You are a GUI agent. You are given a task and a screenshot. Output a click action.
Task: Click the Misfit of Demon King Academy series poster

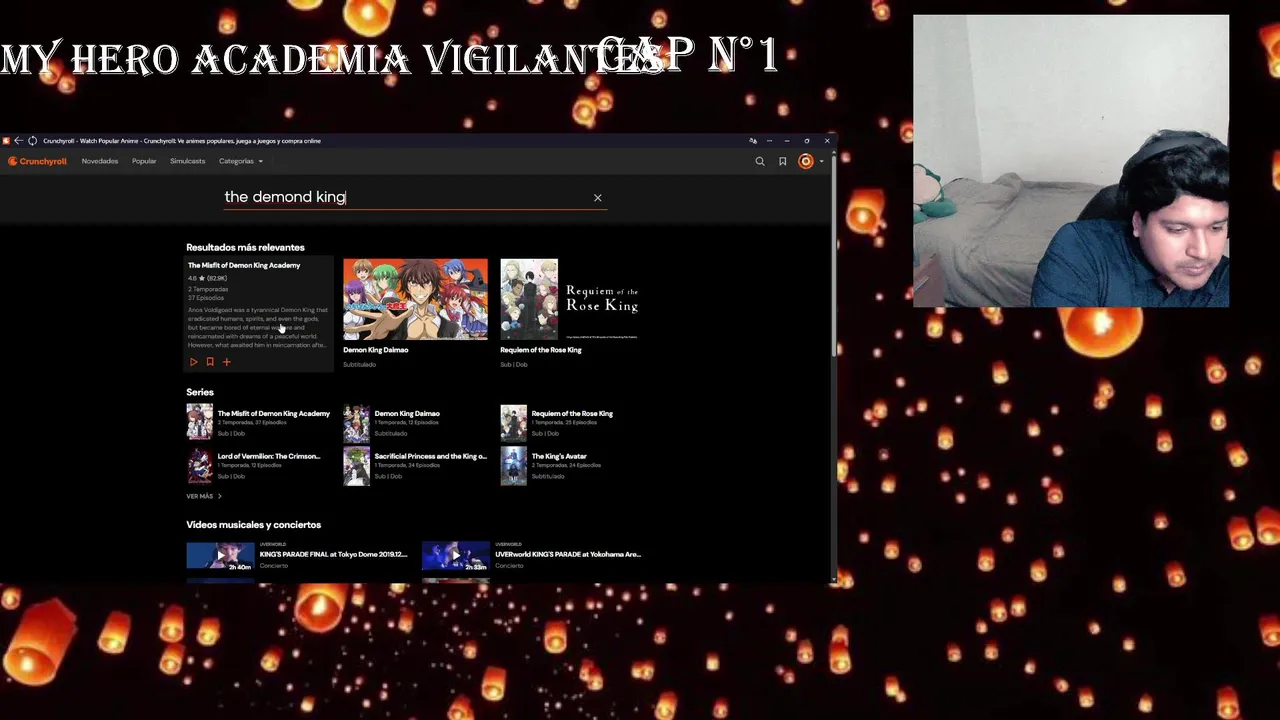pyautogui.click(x=199, y=423)
